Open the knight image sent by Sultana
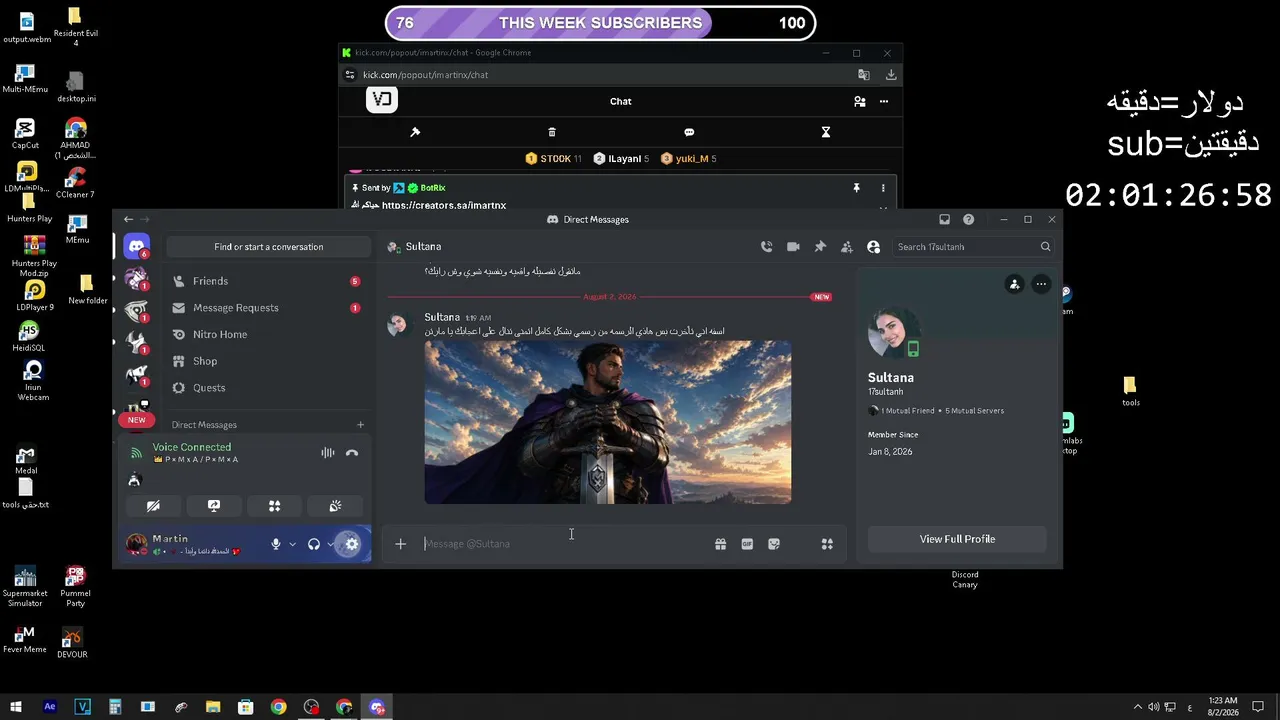 click(x=608, y=422)
